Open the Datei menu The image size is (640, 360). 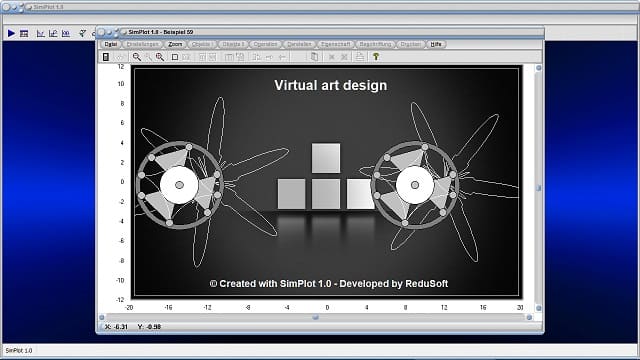click(111, 44)
